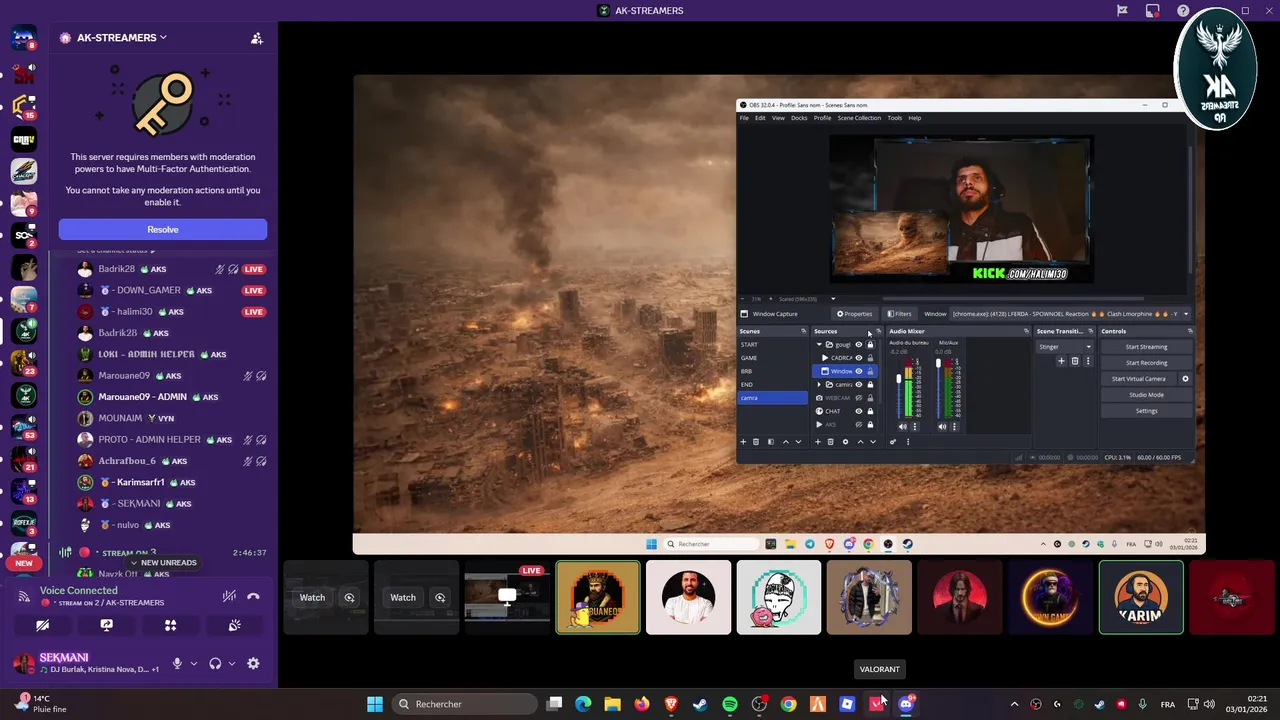Open the invite members icon beside AK-STREAMERS

point(257,38)
